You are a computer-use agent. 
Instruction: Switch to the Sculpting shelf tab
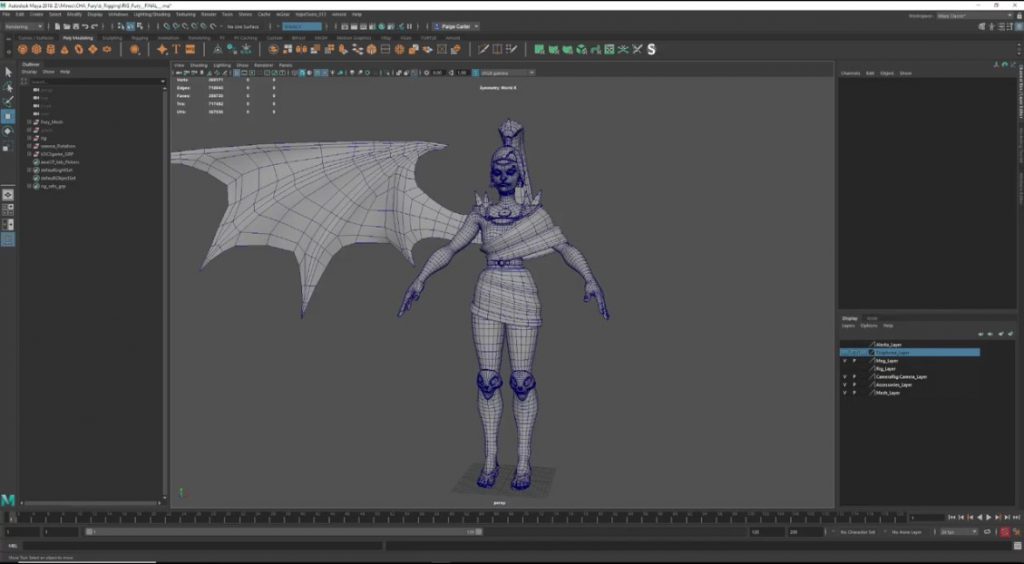click(x=112, y=38)
